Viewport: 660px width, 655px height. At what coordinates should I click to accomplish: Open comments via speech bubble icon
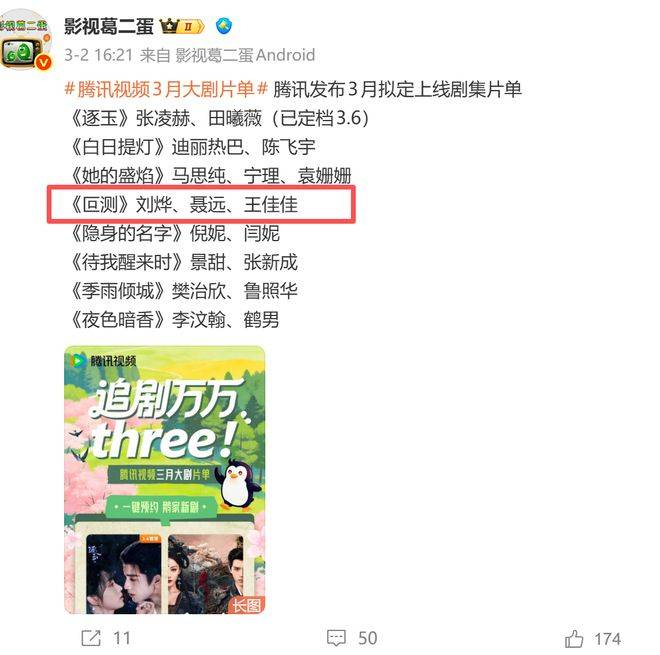[x=336, y=638]
